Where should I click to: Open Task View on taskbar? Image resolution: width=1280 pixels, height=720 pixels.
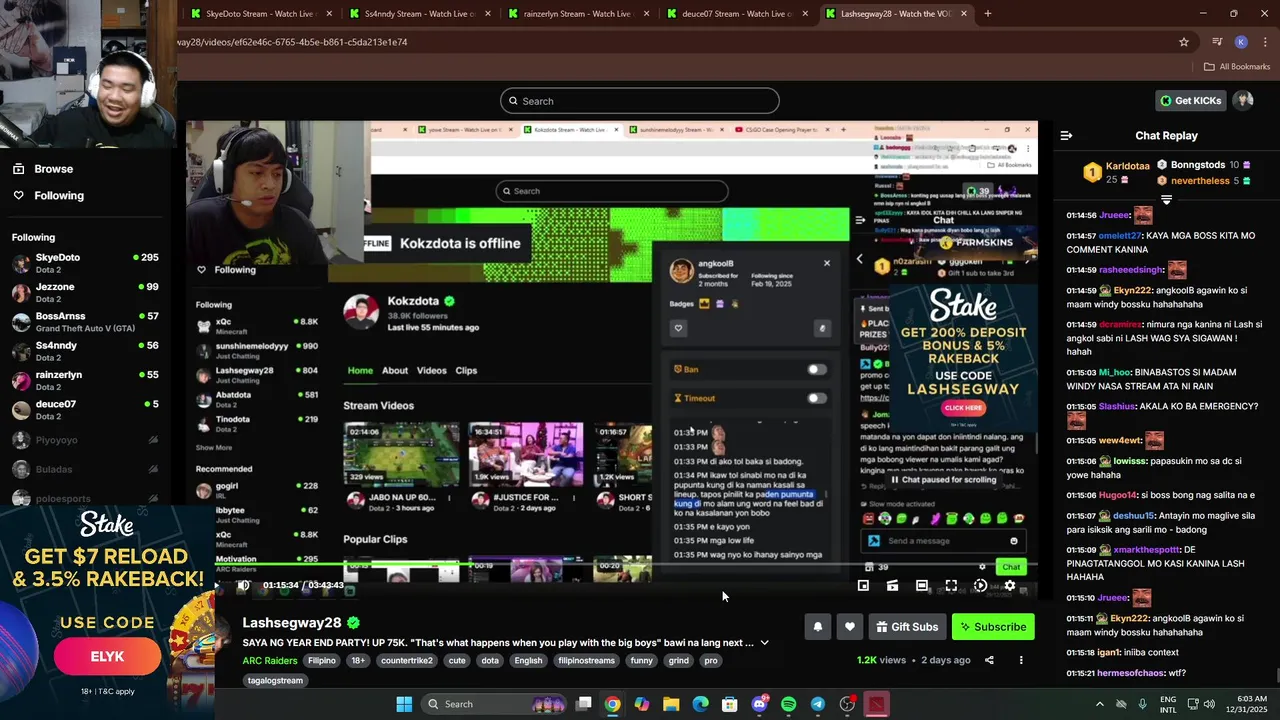tap(584, 704)
